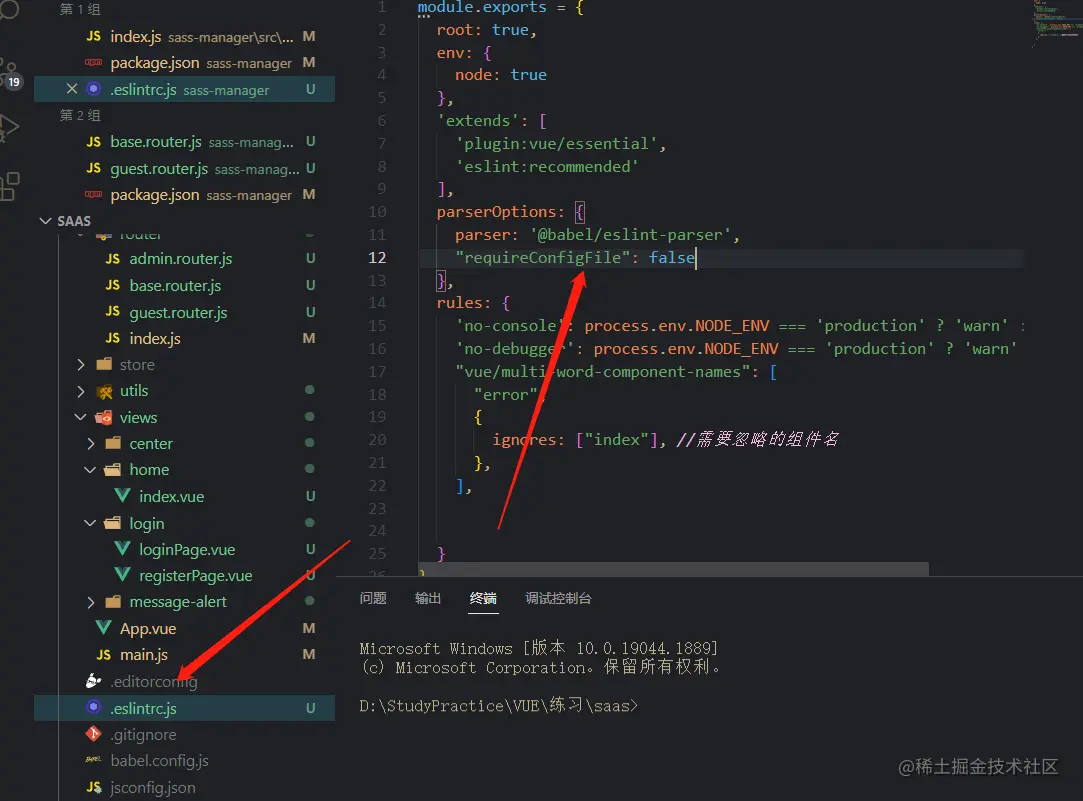Click the views folder icon
Image resolution: width=1083 pixels, height=801 pixels.
104,417
